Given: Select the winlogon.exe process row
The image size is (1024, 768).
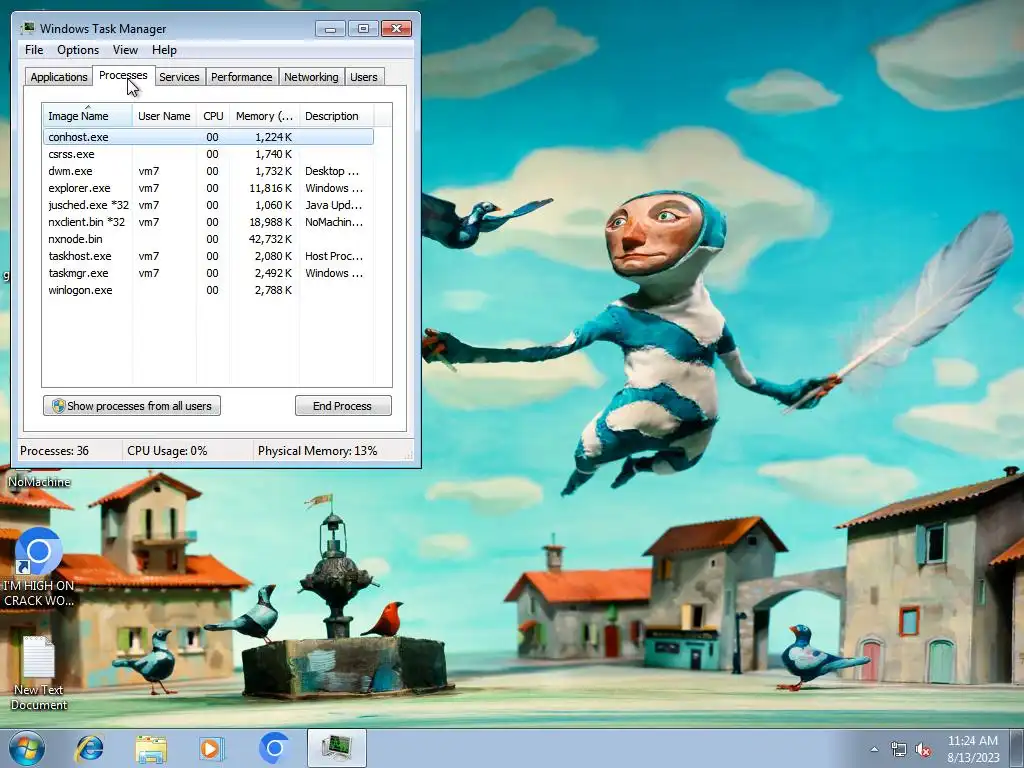Looking at the screenshot, I should 208,290.
